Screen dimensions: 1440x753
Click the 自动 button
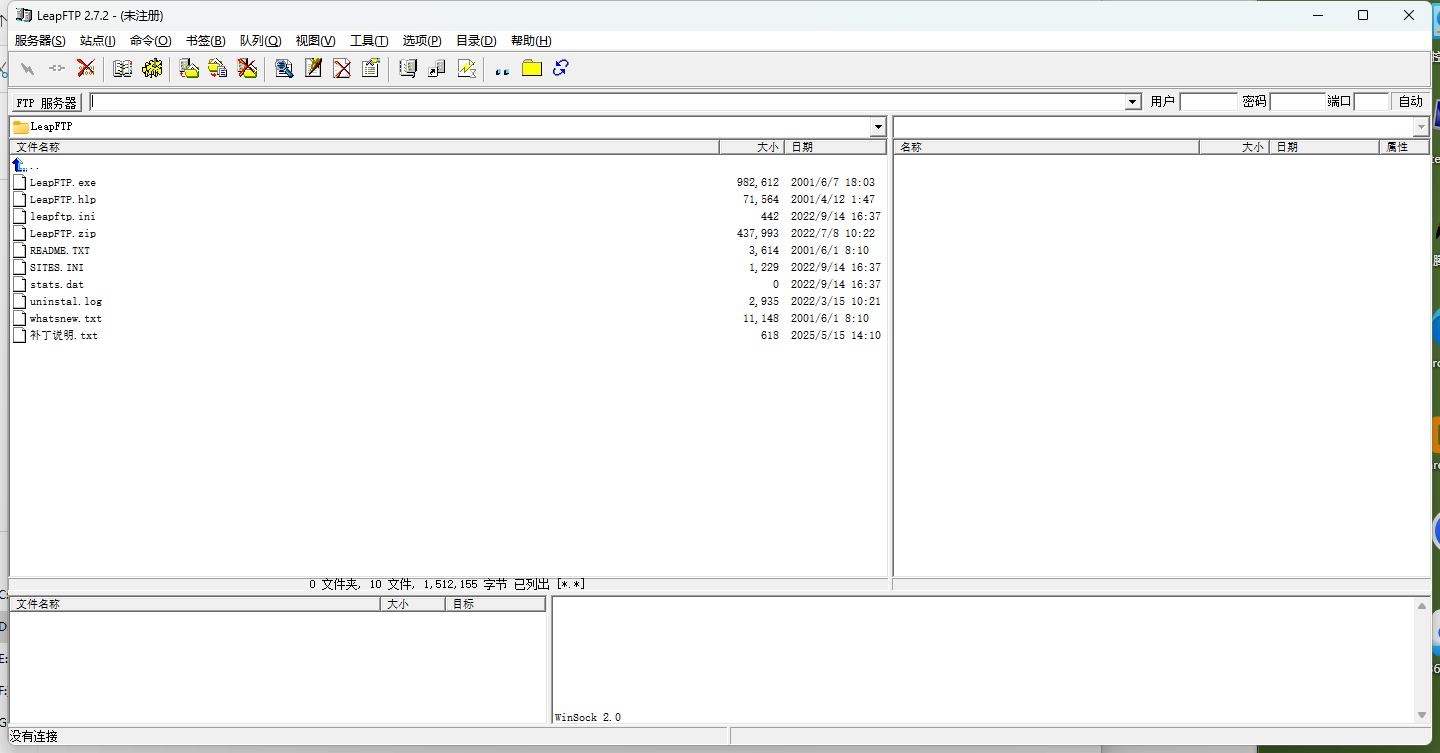tap(1410, 102)
